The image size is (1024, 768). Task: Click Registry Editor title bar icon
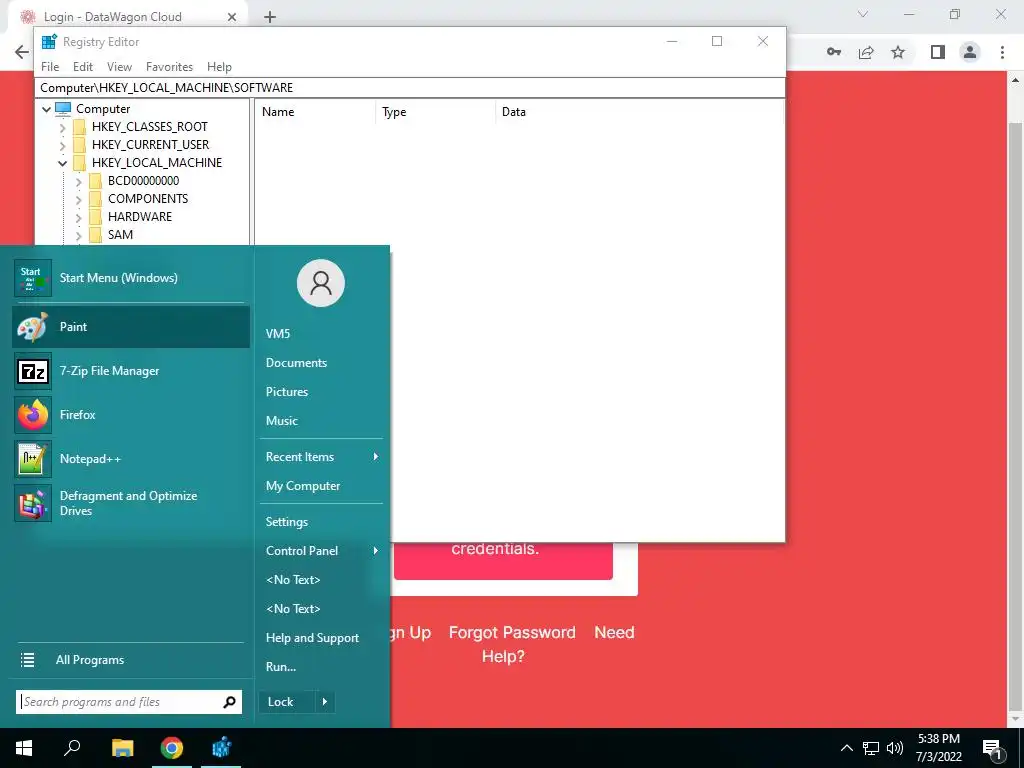[49, 42]
